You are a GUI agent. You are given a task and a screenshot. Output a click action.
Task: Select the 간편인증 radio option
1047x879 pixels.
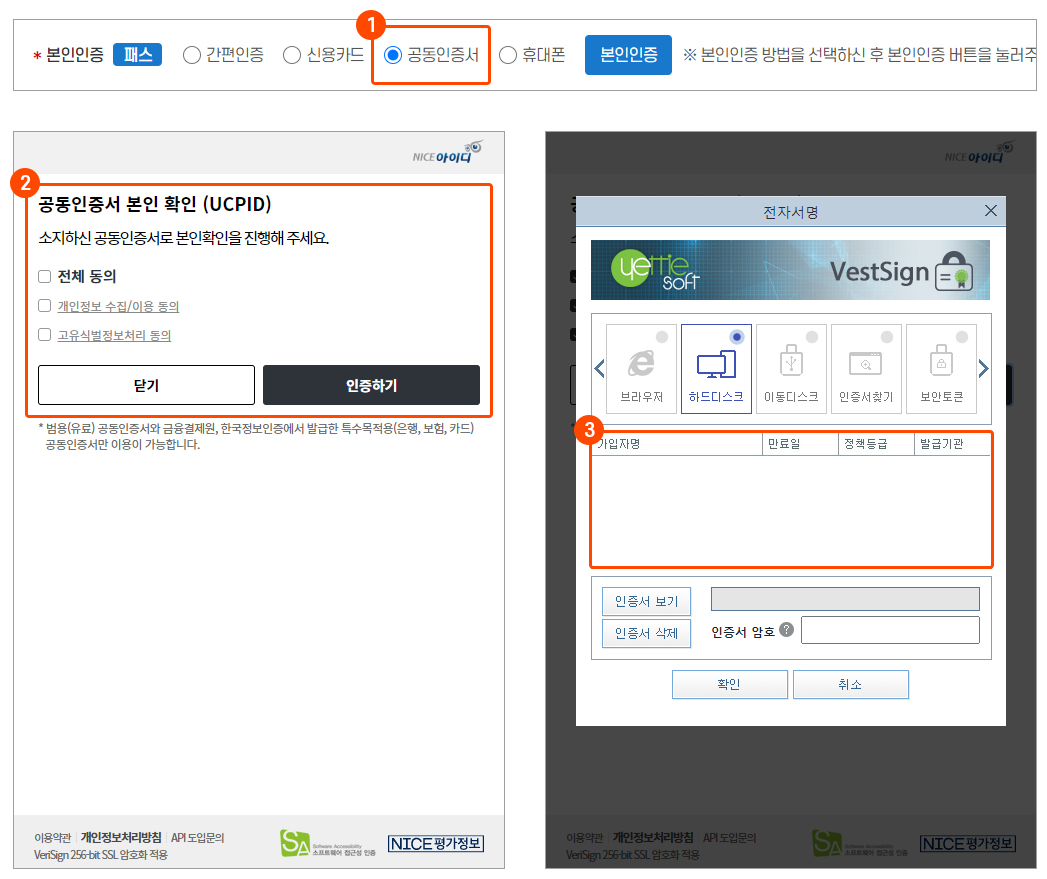click(192, 55)
